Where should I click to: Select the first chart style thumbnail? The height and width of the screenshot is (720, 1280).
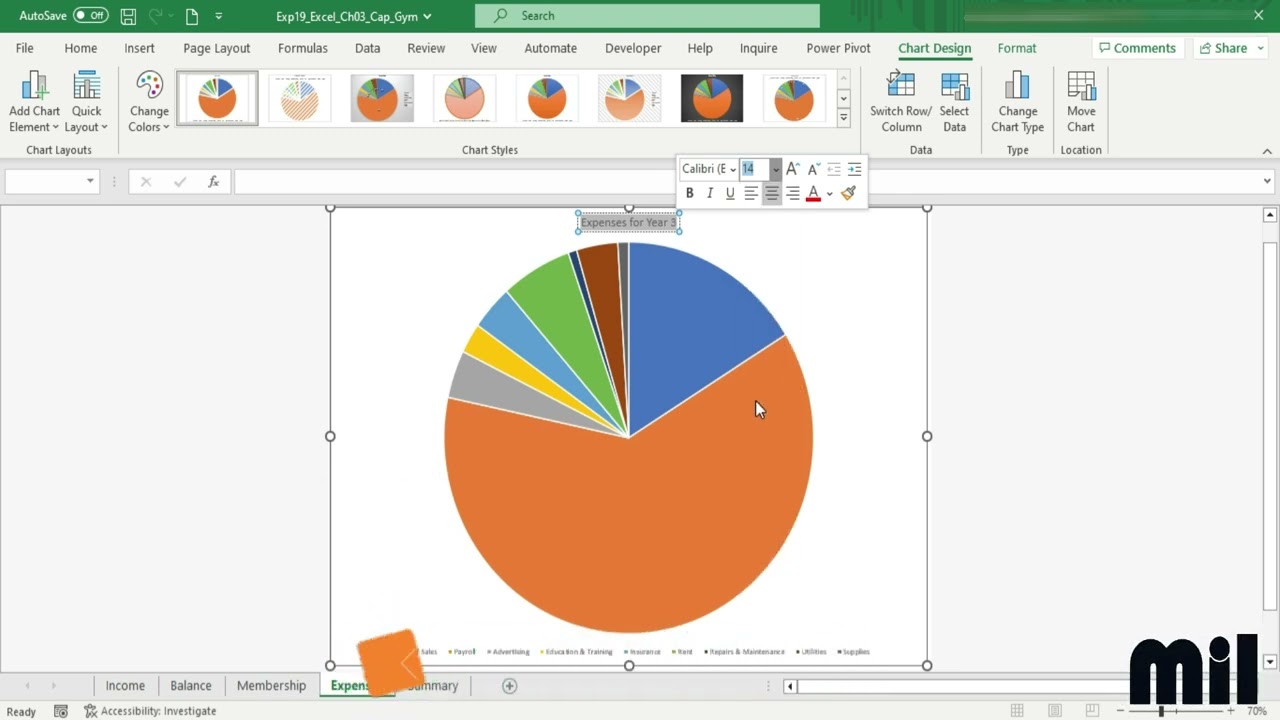tap(217, 98)
